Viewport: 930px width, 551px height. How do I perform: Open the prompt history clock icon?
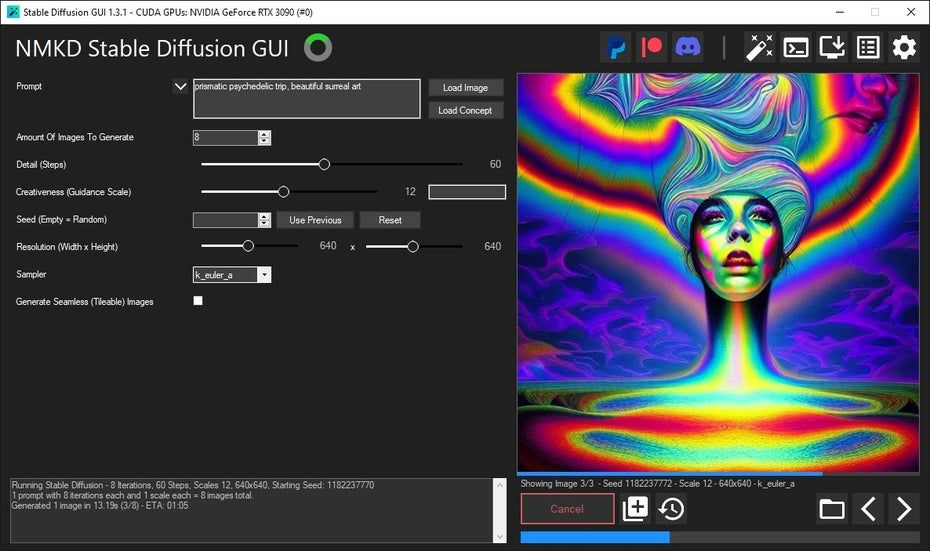671,509
